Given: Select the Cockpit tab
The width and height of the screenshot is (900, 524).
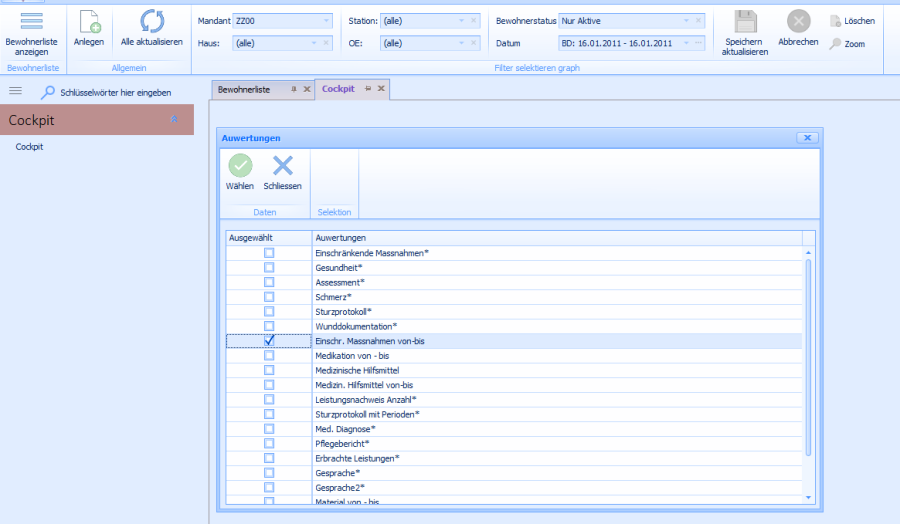Looking at the screenshot, I should (x=339, y=89).
